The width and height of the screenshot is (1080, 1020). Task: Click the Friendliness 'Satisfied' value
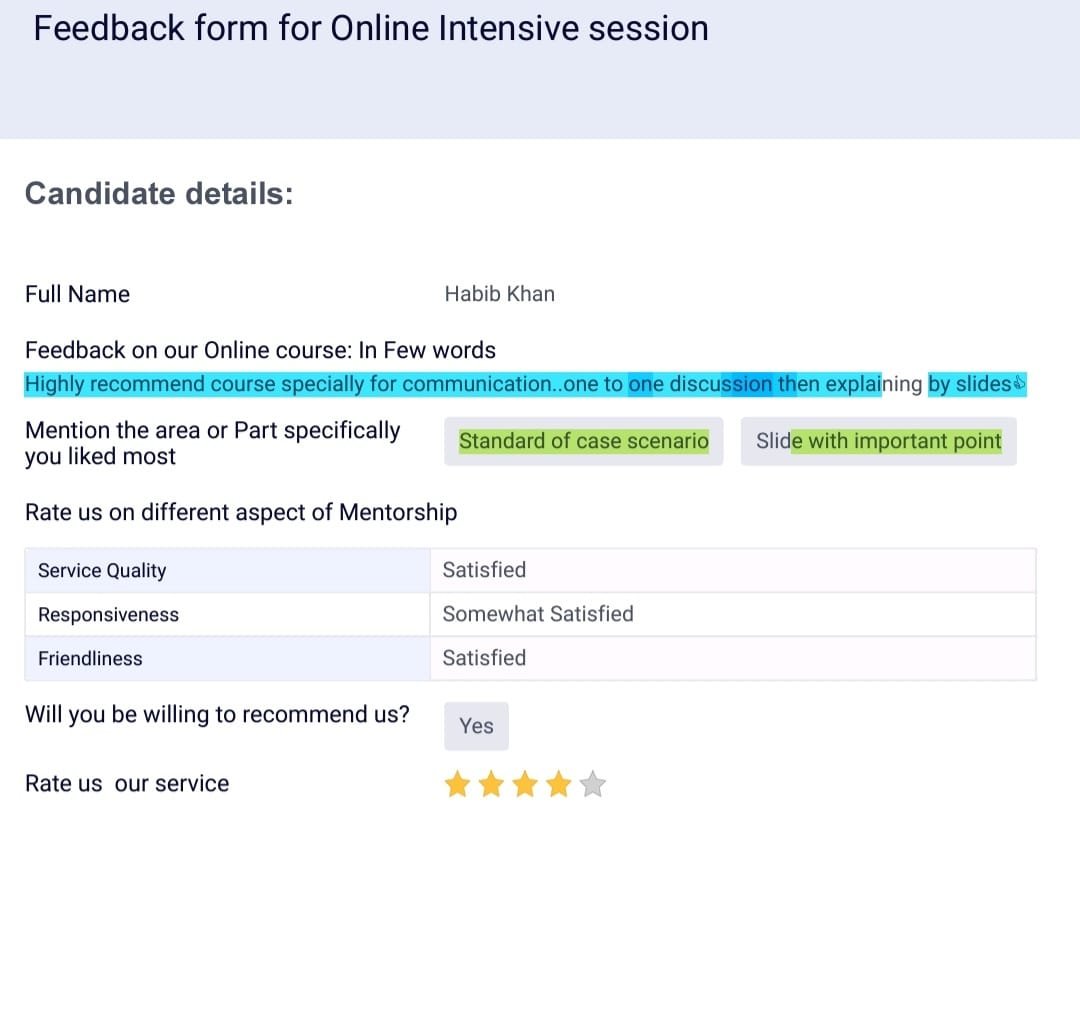click(x=484, y=658)
